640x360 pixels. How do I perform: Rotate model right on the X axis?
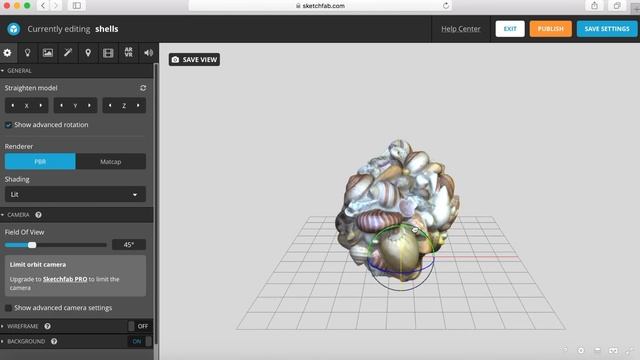click(40, 106)
